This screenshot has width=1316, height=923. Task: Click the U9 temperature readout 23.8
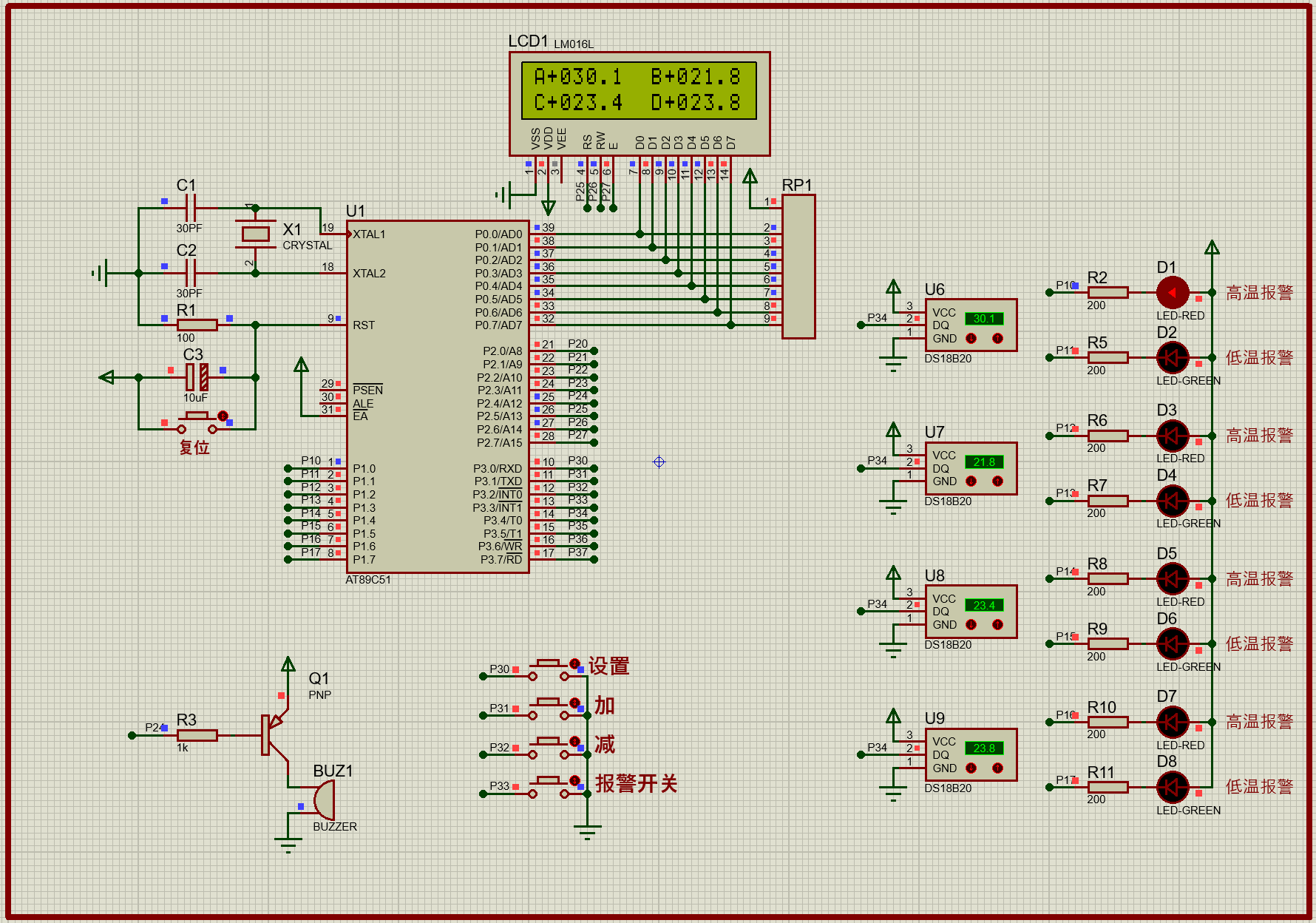984,748
